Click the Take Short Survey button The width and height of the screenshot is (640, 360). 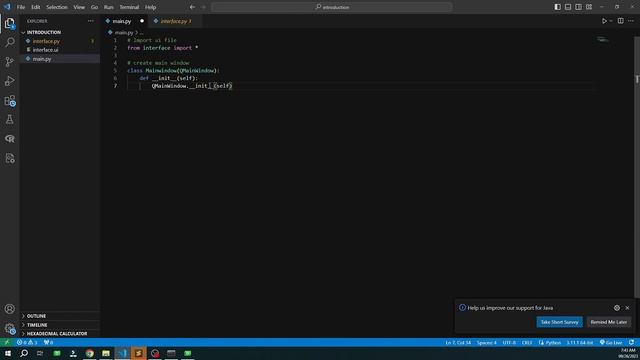point(559,322)
